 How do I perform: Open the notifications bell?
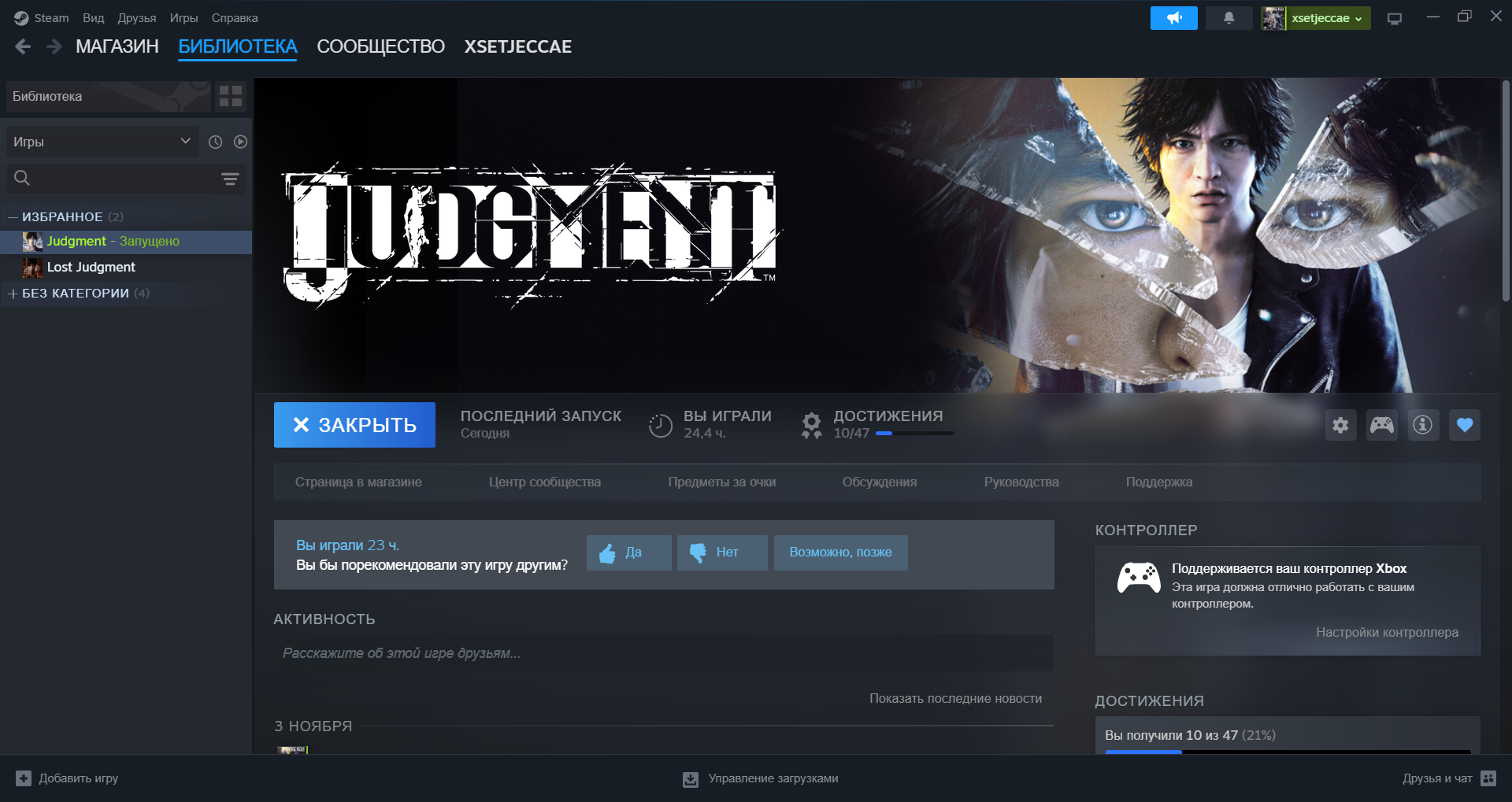pos(1228,18)
